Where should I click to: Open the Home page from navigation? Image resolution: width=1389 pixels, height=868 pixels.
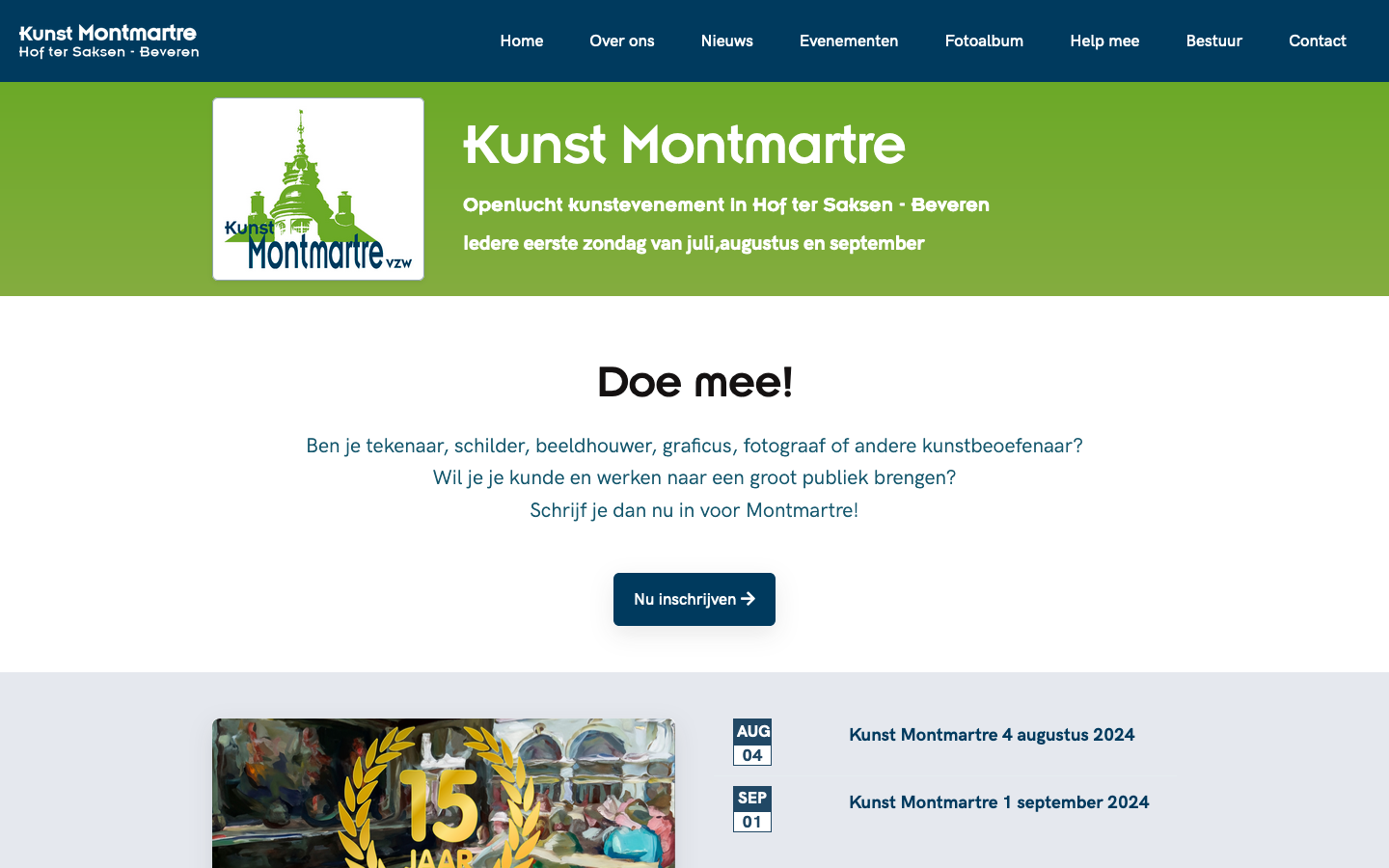tap(521, 41)
